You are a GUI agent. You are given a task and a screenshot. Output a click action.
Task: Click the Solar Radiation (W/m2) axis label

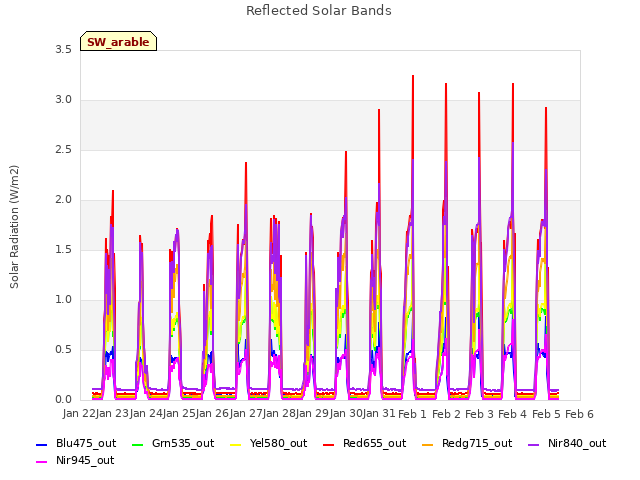(x=14, y=227)
